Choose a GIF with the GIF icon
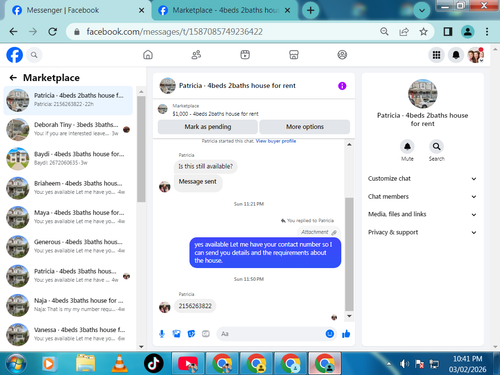This screenshot has width=500, height=375. point(206,334)
